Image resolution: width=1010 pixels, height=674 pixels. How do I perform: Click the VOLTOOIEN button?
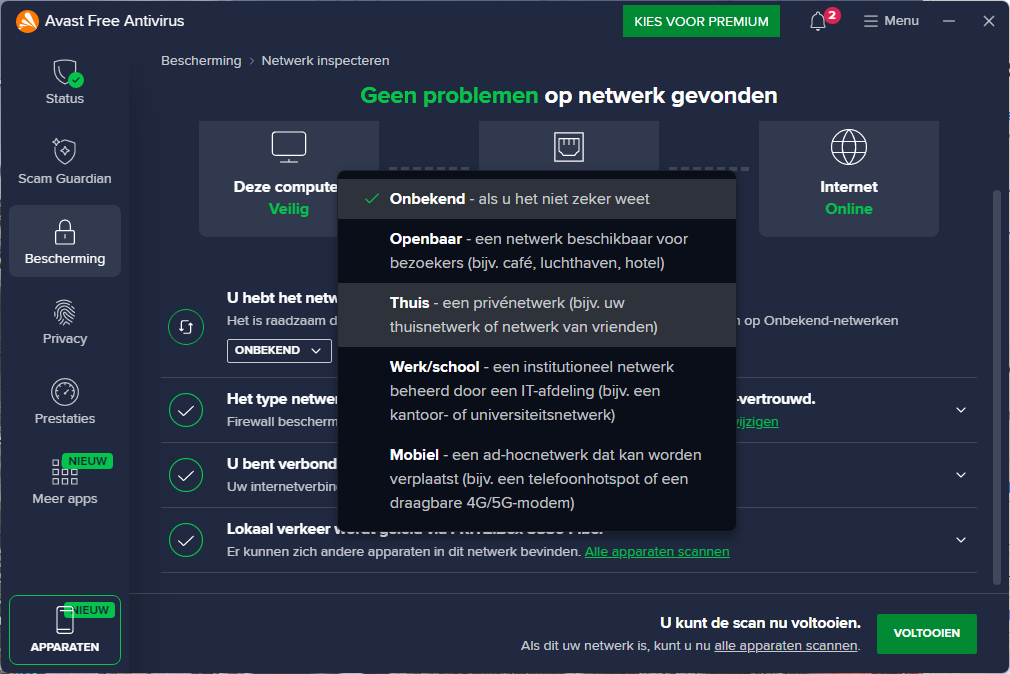[x=926, y=633]
